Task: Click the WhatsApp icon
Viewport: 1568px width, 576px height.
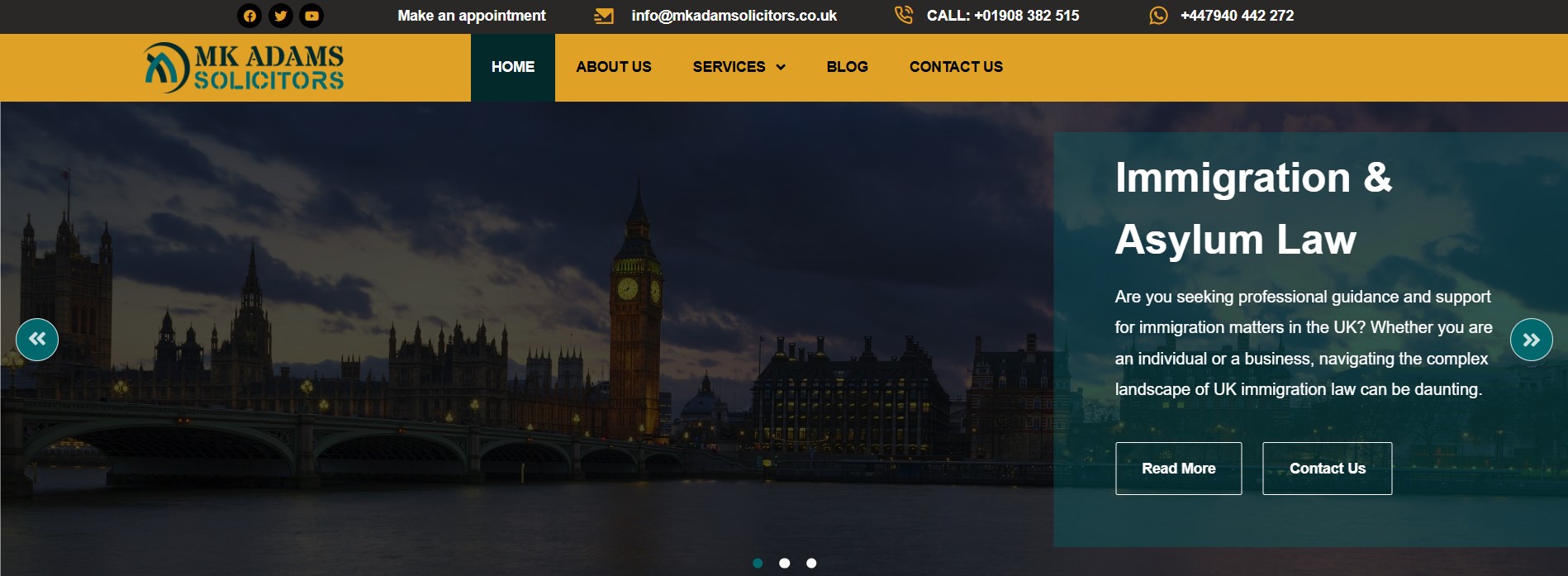Action: pos(1158,16)
